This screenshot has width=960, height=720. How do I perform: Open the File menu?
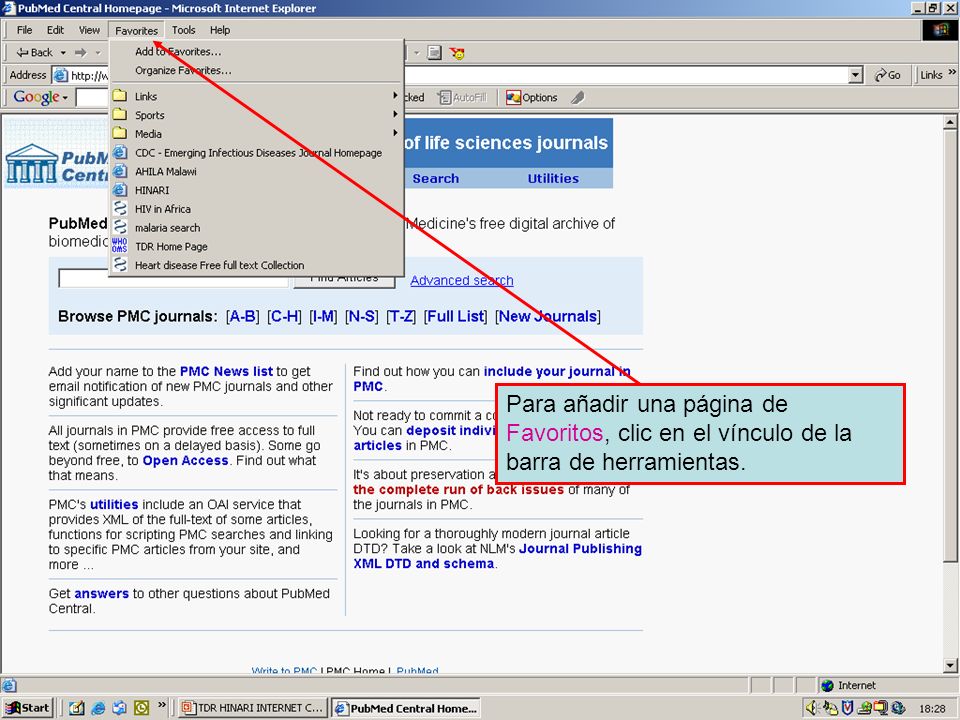point(24,30)
